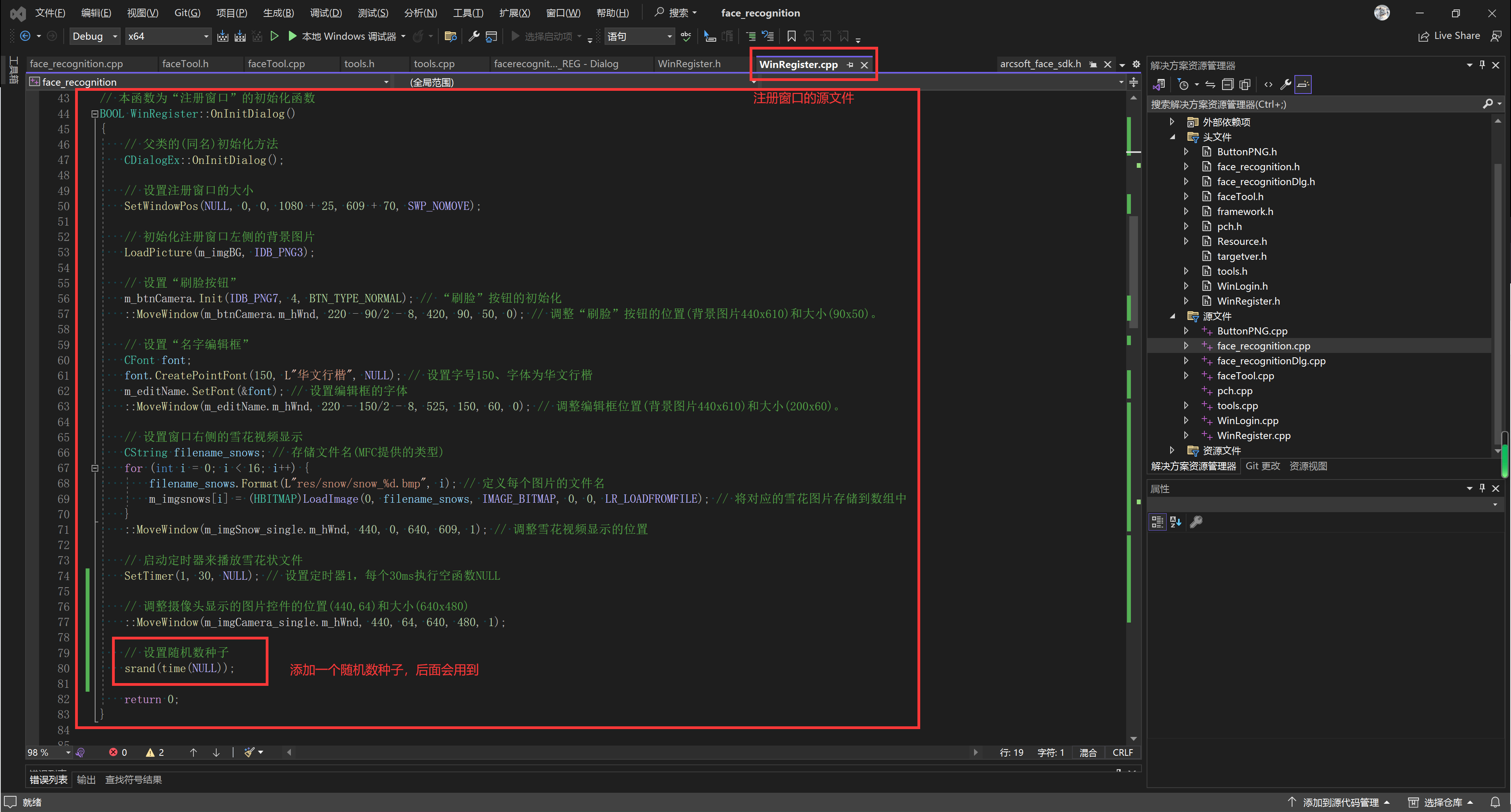
Task: Toggle pin on the WinRegister.cpp tab
Action: [x=850, y=64]
